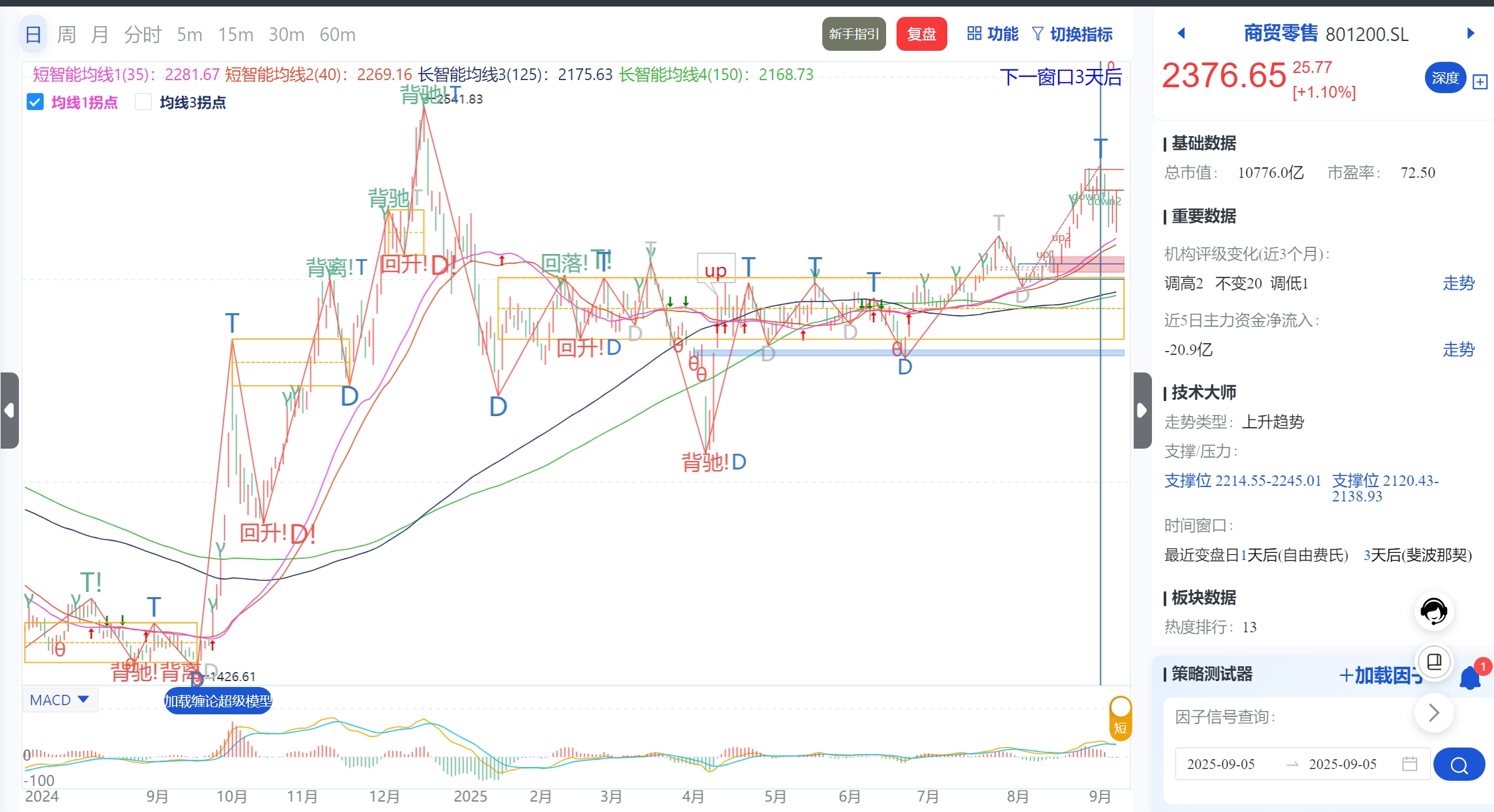Open the 走势 link beside 近5日主力资金净流入
This screenshot has width=1494, height=812.
click(x=1459, y=350)
